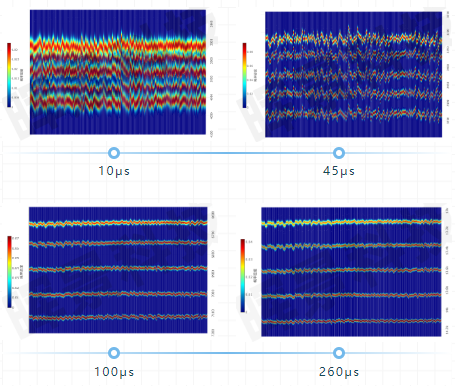Select the 260µs label text
Screen dimensions: 455x386
click(339, 372)
